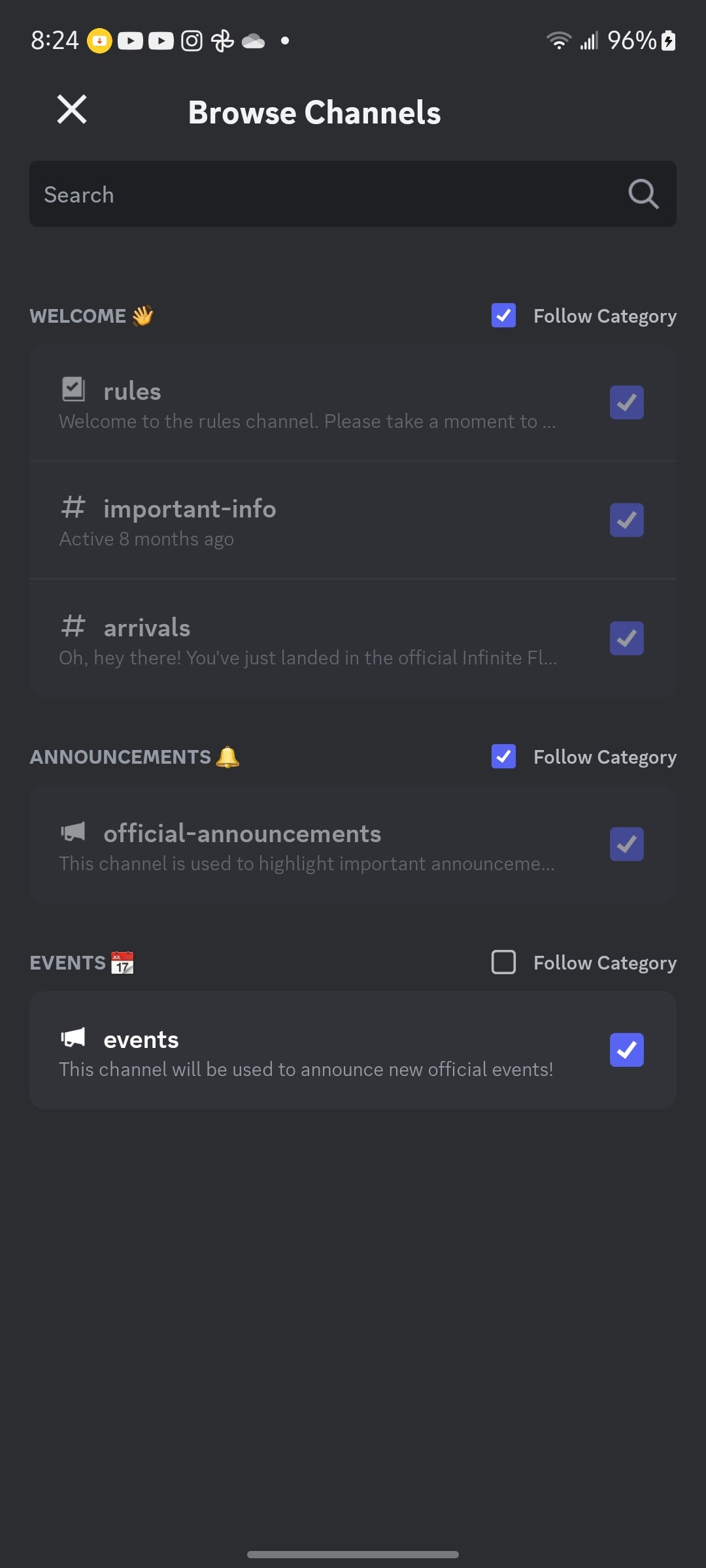Untick Follow Category for ANNOUNCEMENTS
This screenshot has width=706, height=1568.
click(503, 757)
